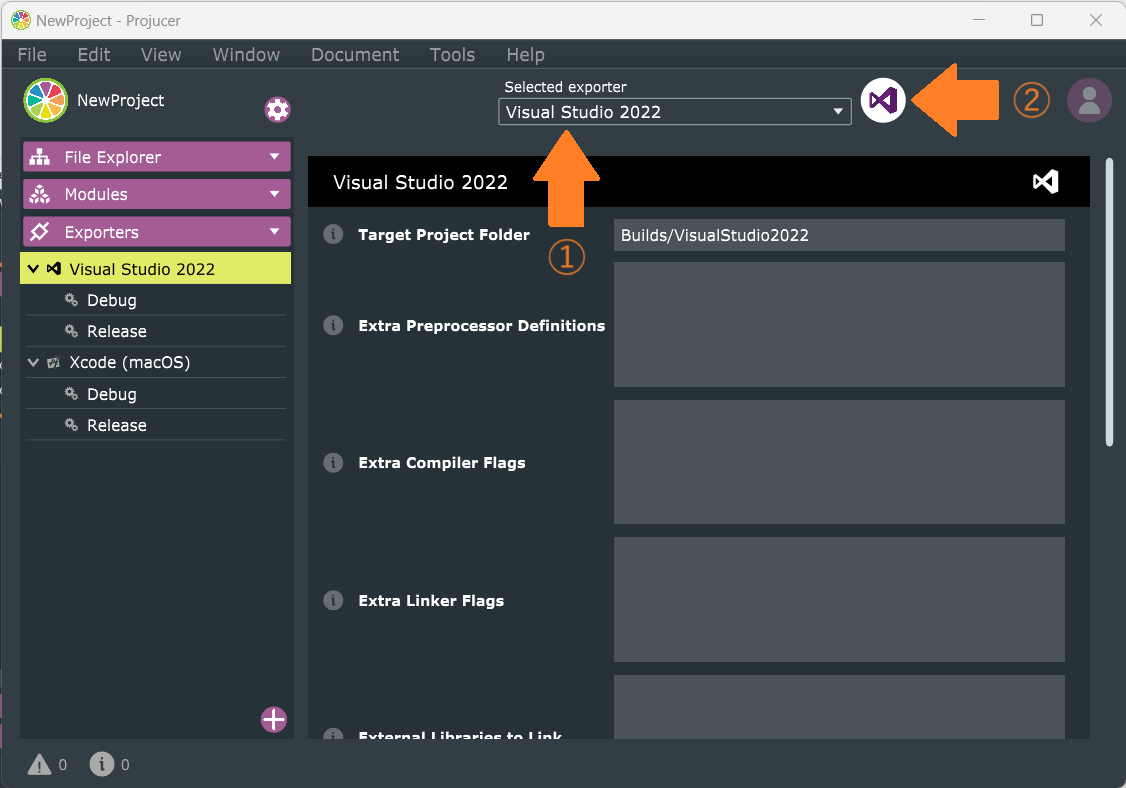Screen dimensions: 1126x788
Task: Click the Target Project Folder field
Action: point(839,235)
